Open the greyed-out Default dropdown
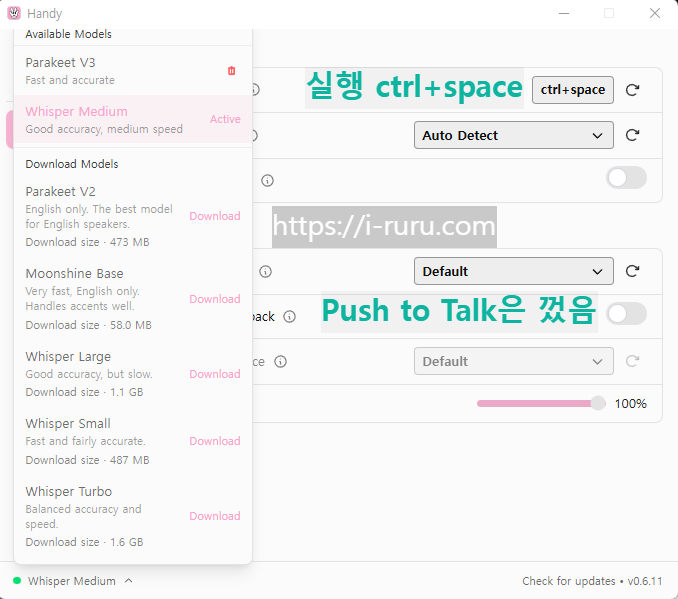 tap(513, 361)
